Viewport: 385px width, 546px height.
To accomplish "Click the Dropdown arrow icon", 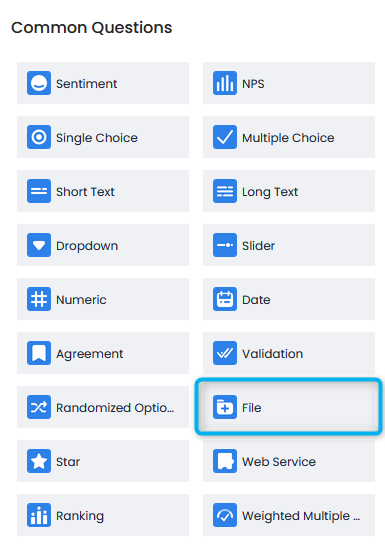I will pos(39,245).
